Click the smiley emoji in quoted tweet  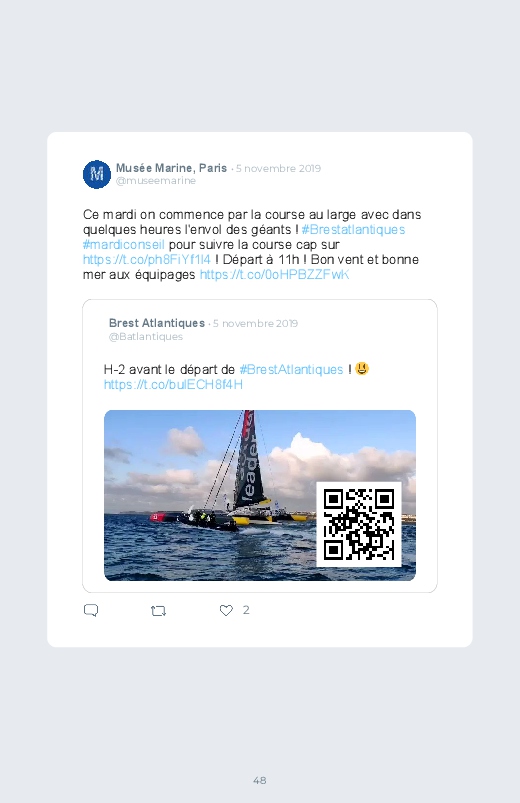click(362, 369)
